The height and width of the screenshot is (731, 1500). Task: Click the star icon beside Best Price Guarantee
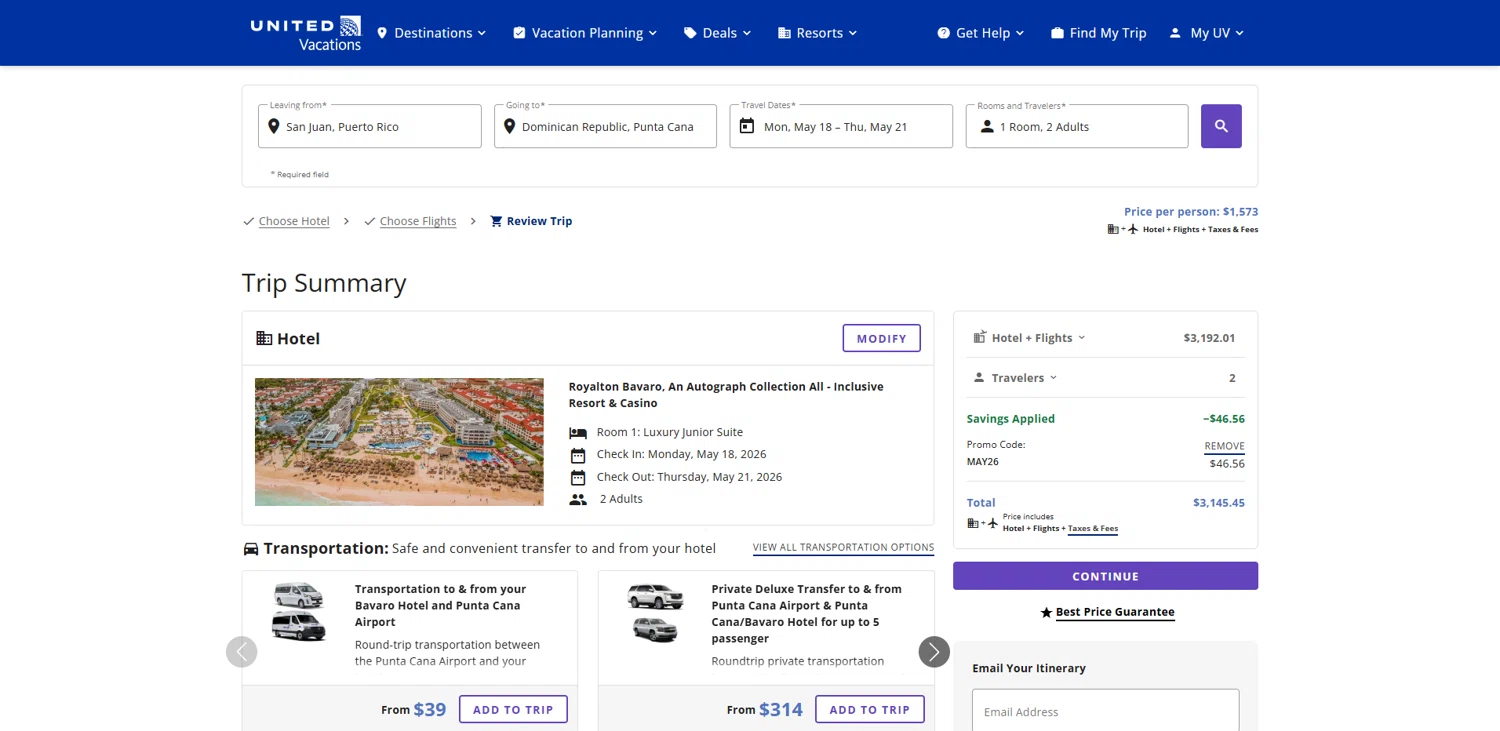pos(1046,612)
